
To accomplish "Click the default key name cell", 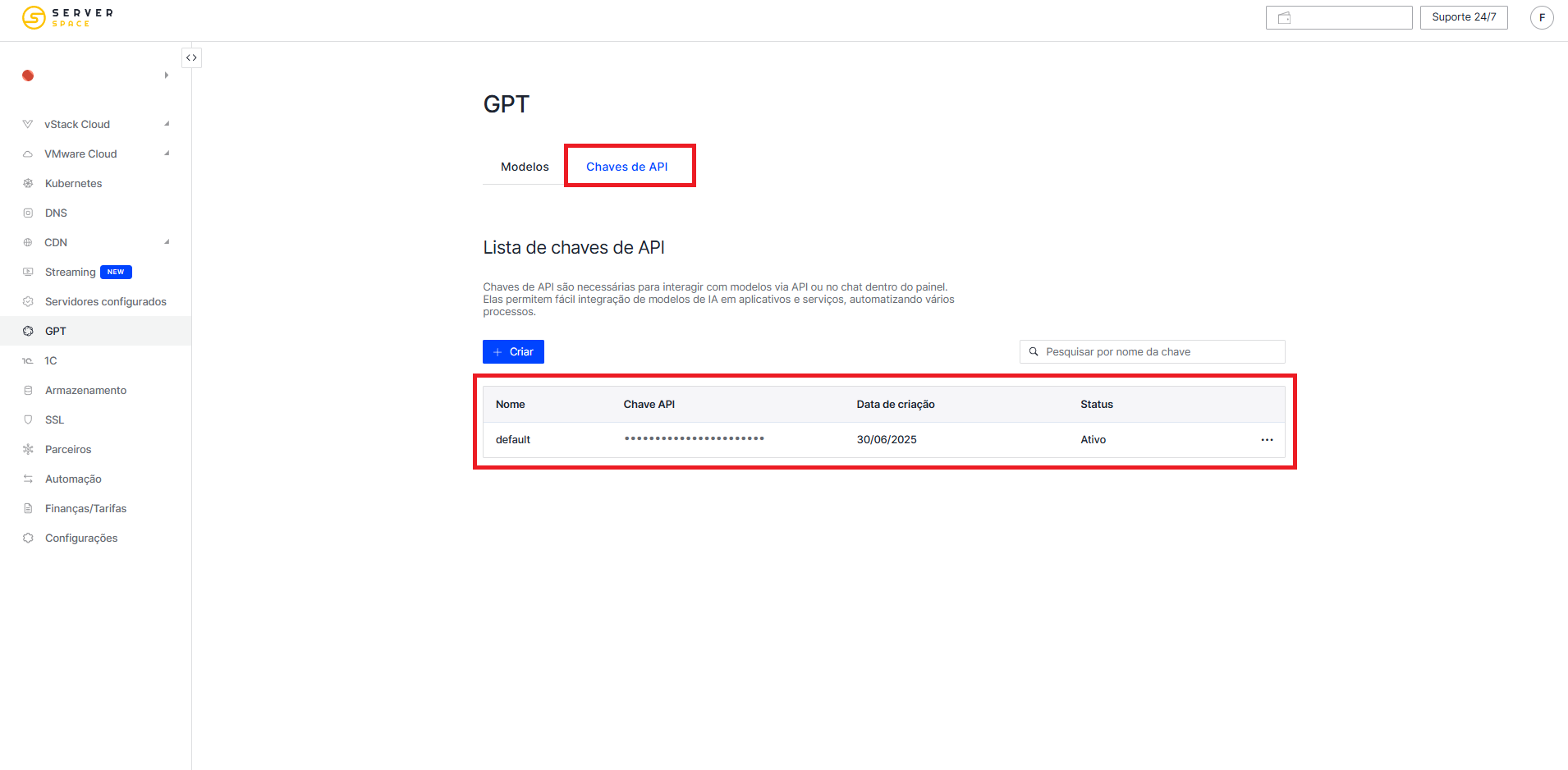I will click(x=513, y=440).
